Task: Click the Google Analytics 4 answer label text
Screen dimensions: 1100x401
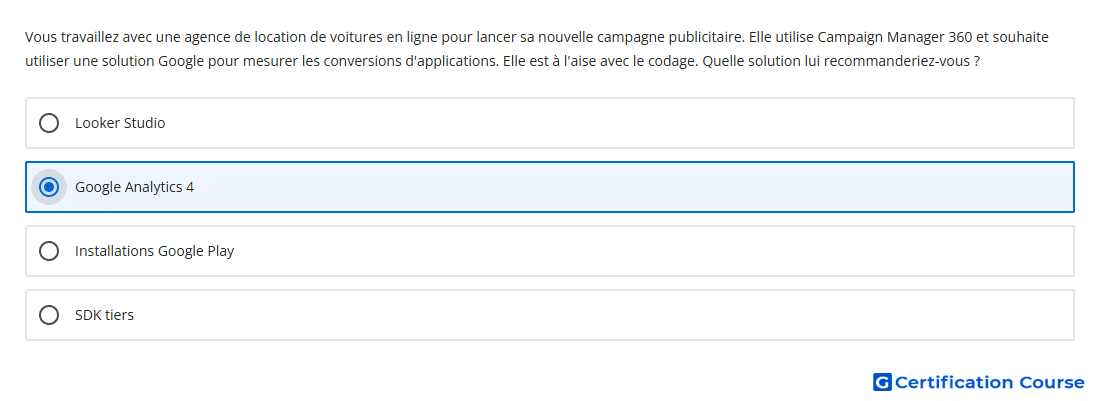Action: pyautogui.click(x=135, y=187)
